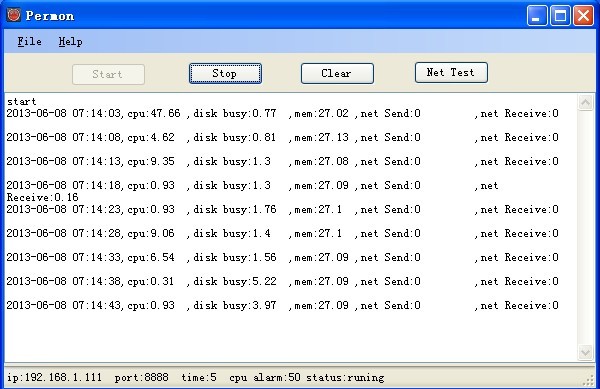Open the Help menu

pyautogui.click(x=70, y=41)
